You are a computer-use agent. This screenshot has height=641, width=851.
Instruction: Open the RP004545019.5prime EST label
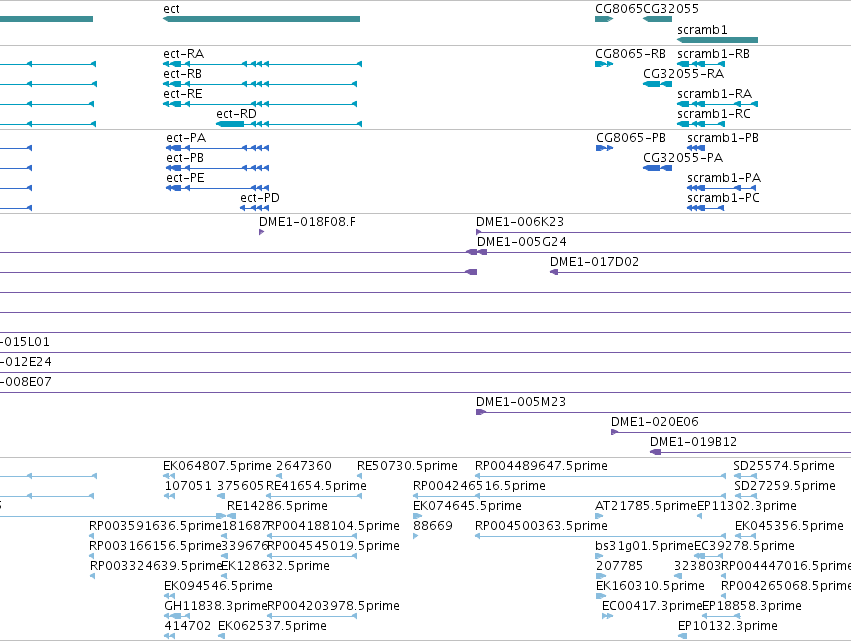333,547
